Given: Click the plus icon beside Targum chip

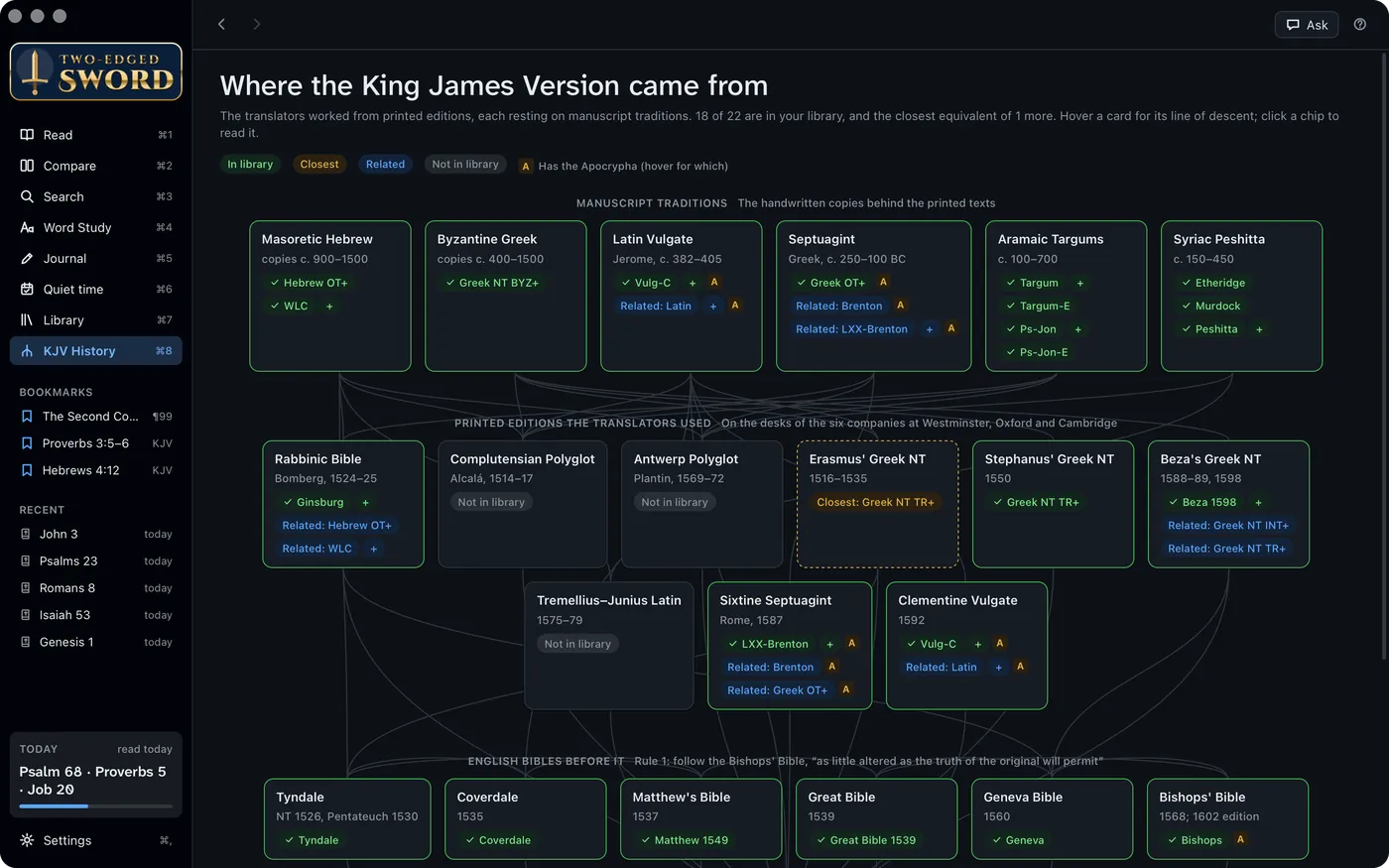Looking at the screenshot, I should tap(1080, 283).
